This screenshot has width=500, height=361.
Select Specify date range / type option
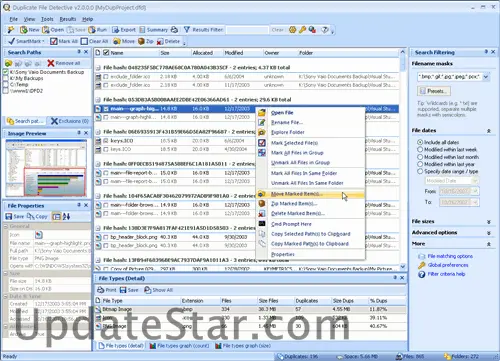(x=420, y=171)
